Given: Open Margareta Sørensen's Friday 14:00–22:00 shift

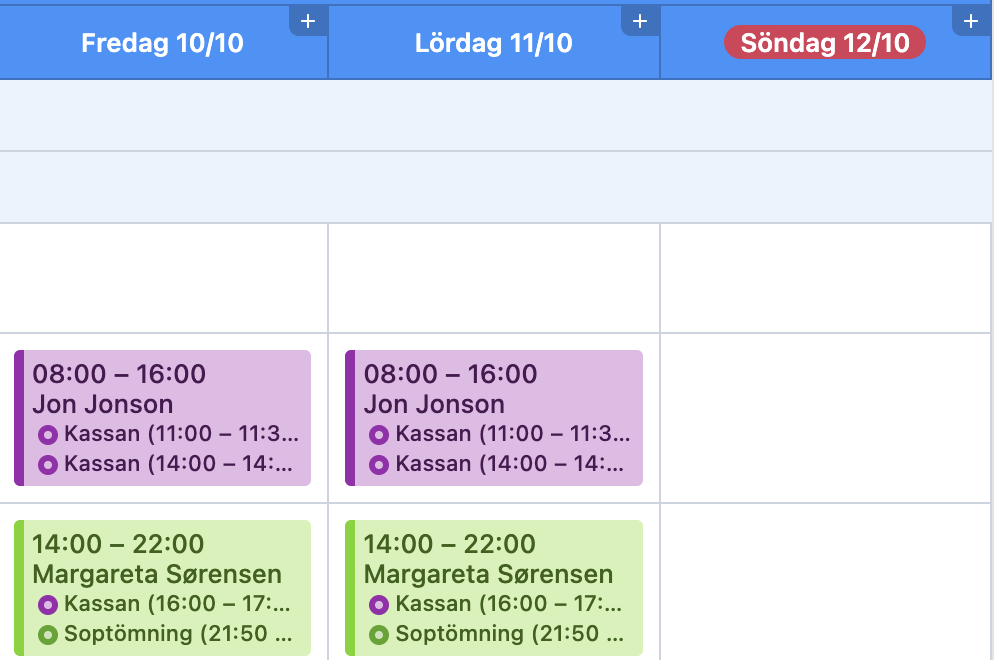Looking at the screenshot, I should (x=162, y=588).
